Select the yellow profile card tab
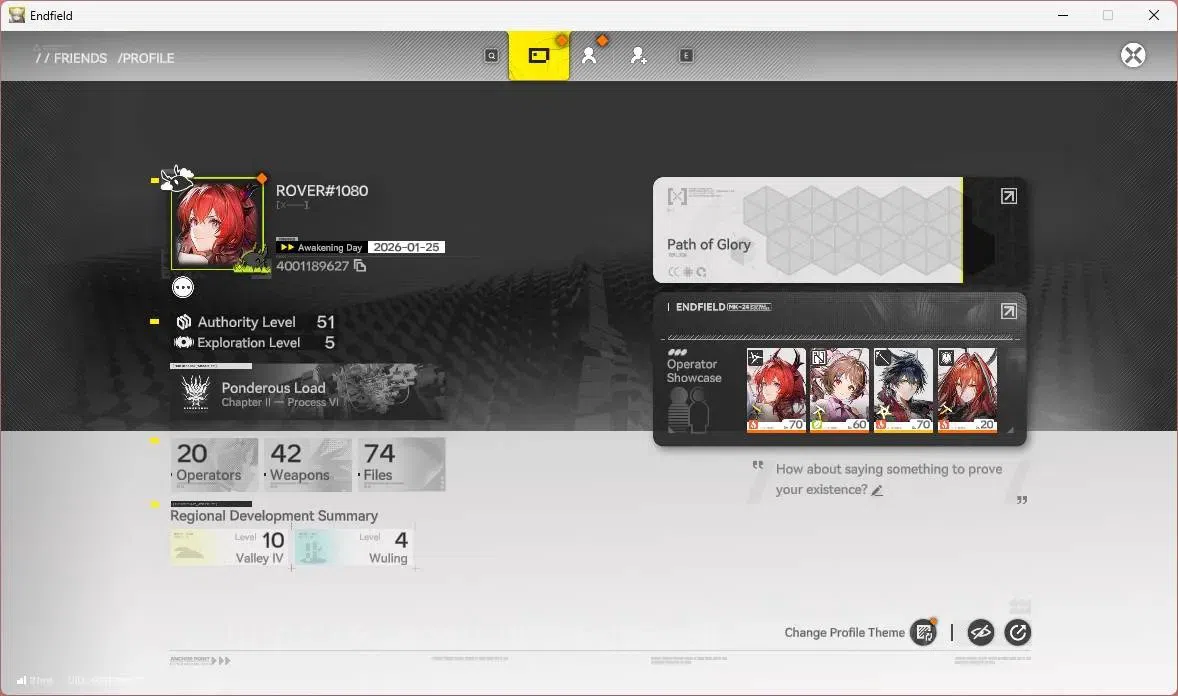The width and height of the screenshot is (1178, 696). coord(539,56)
